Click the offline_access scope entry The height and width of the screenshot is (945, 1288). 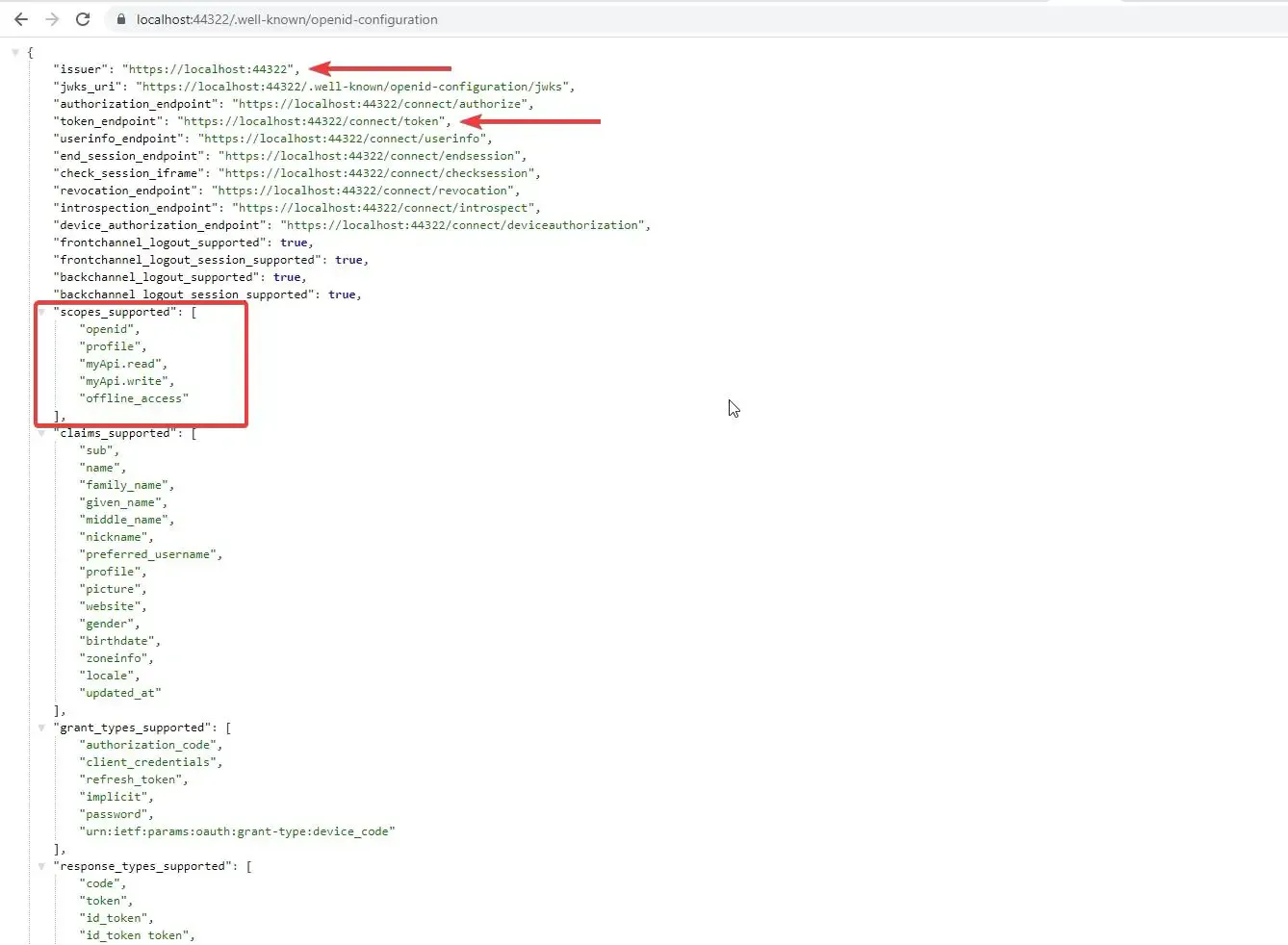tap(132, 398)
